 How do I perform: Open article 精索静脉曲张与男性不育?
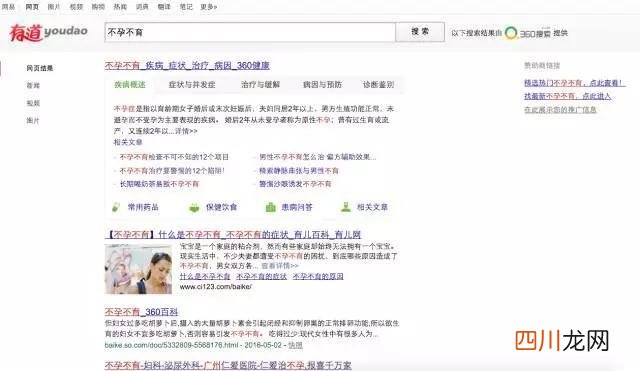click(x=299, y=171)
